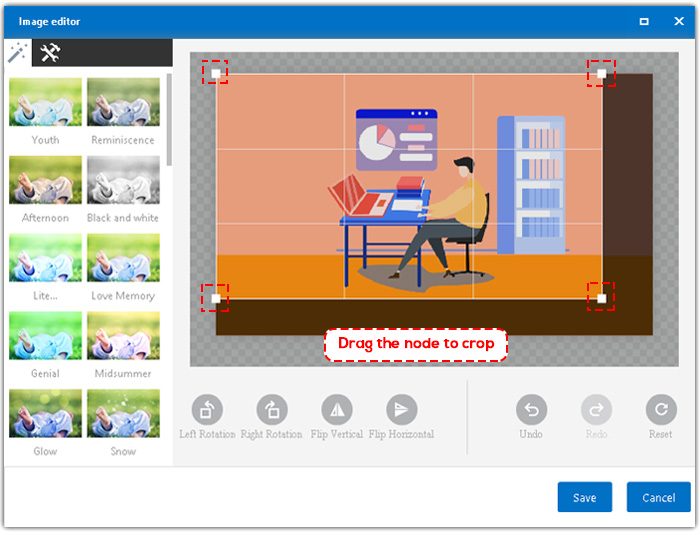The width and height of the screenshot is (700, 535).
Task: Open the magic wand filters tab
Action: pos(18,53)
